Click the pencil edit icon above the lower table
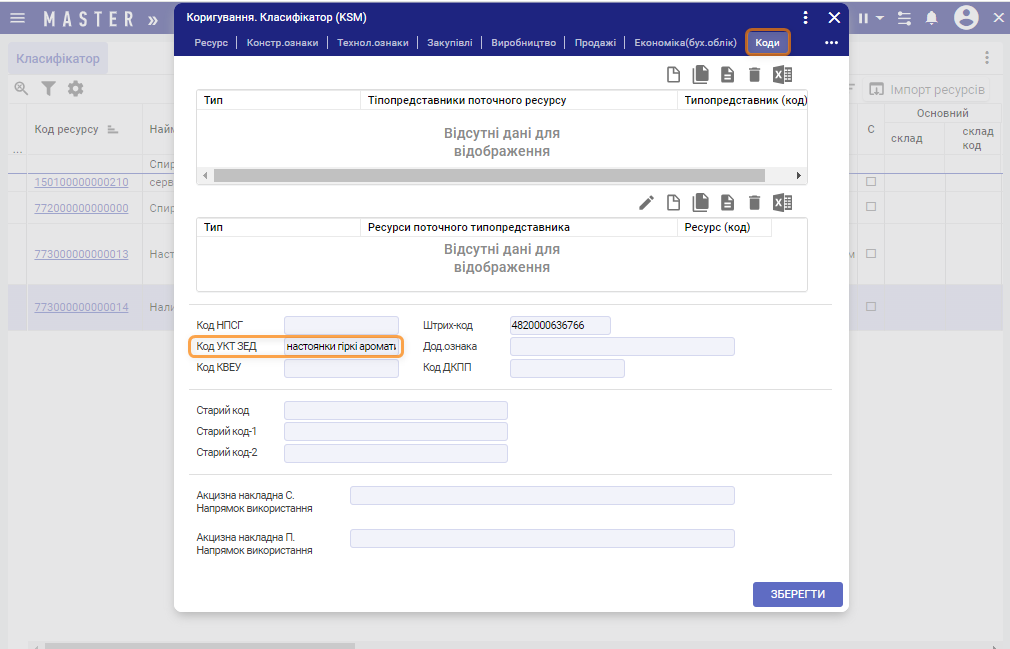 (647, 202)
